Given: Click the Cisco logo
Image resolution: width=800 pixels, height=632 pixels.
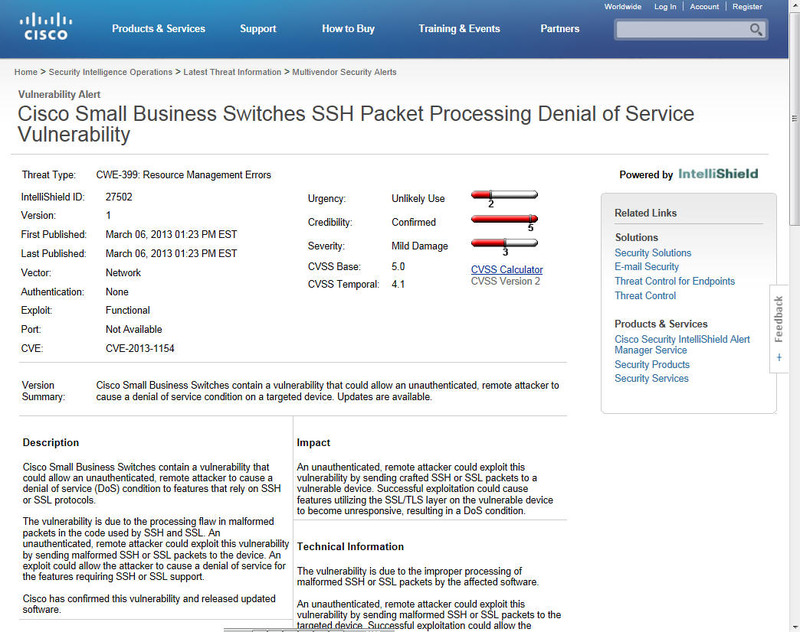Looking at the screenshot, I should 44,26.
